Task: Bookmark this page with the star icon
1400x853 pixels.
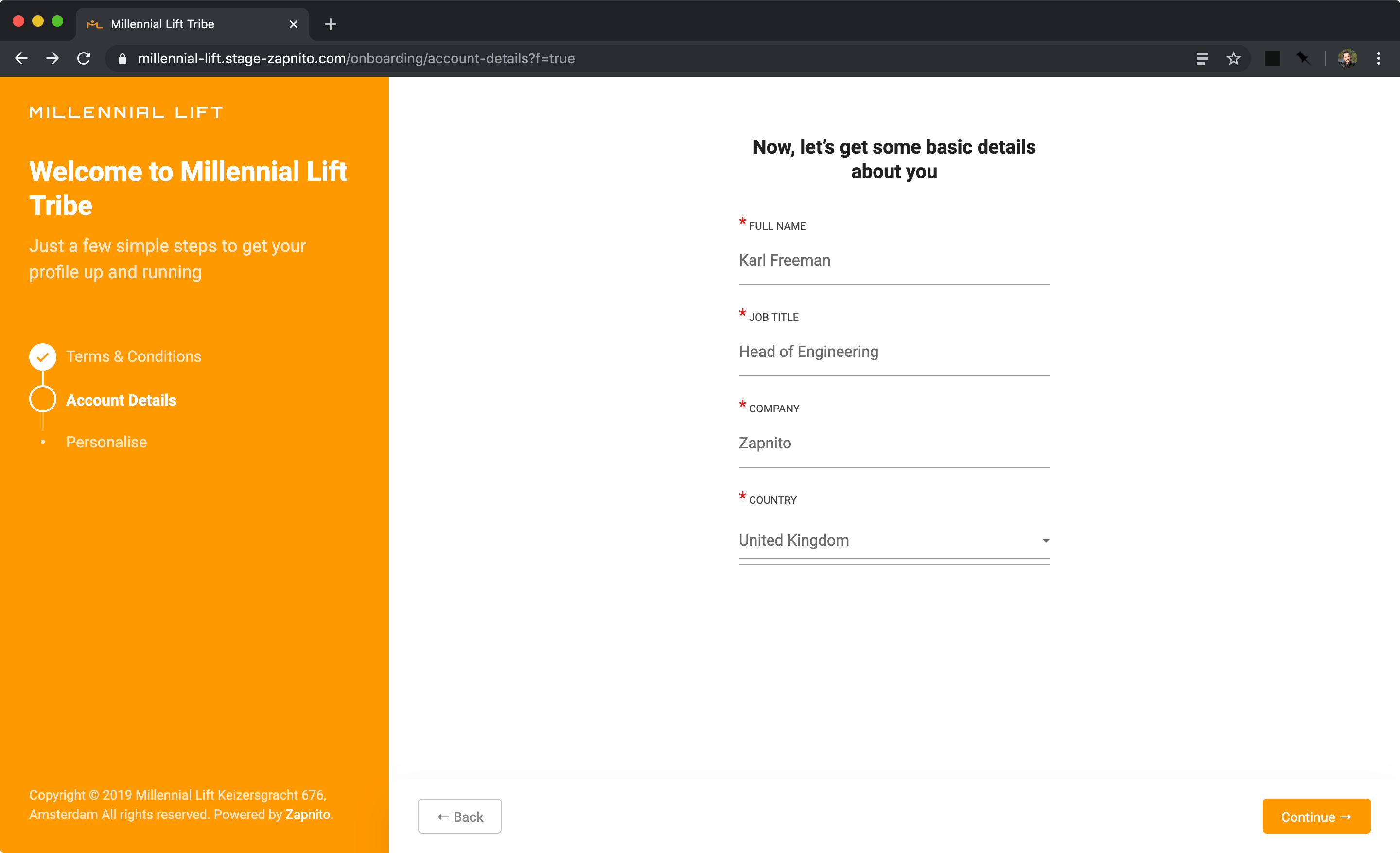Action: click(1234, 58)
